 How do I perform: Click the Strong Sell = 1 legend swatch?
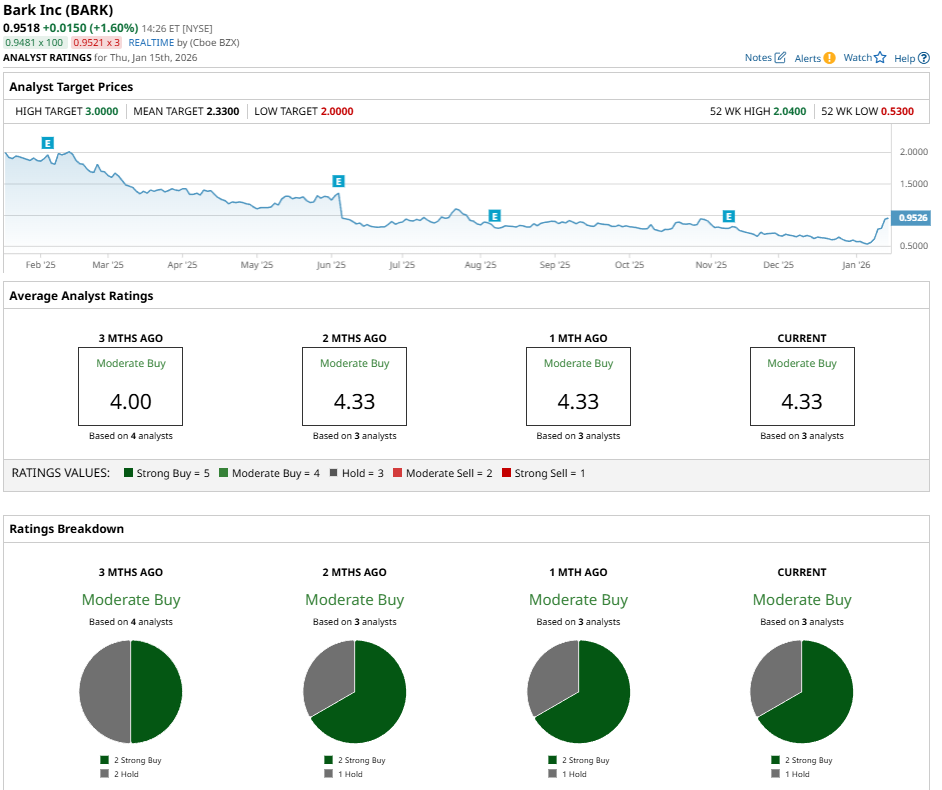pyautogui.click(x=507, y=473)
